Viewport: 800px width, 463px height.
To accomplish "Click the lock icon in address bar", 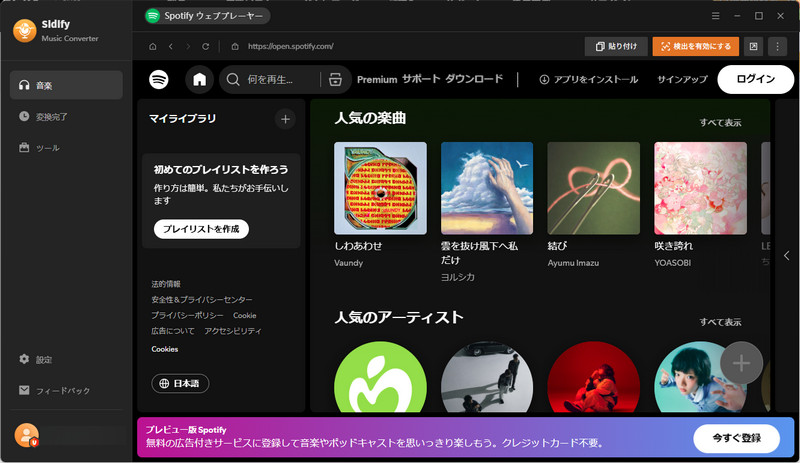I will click(235, 46).
